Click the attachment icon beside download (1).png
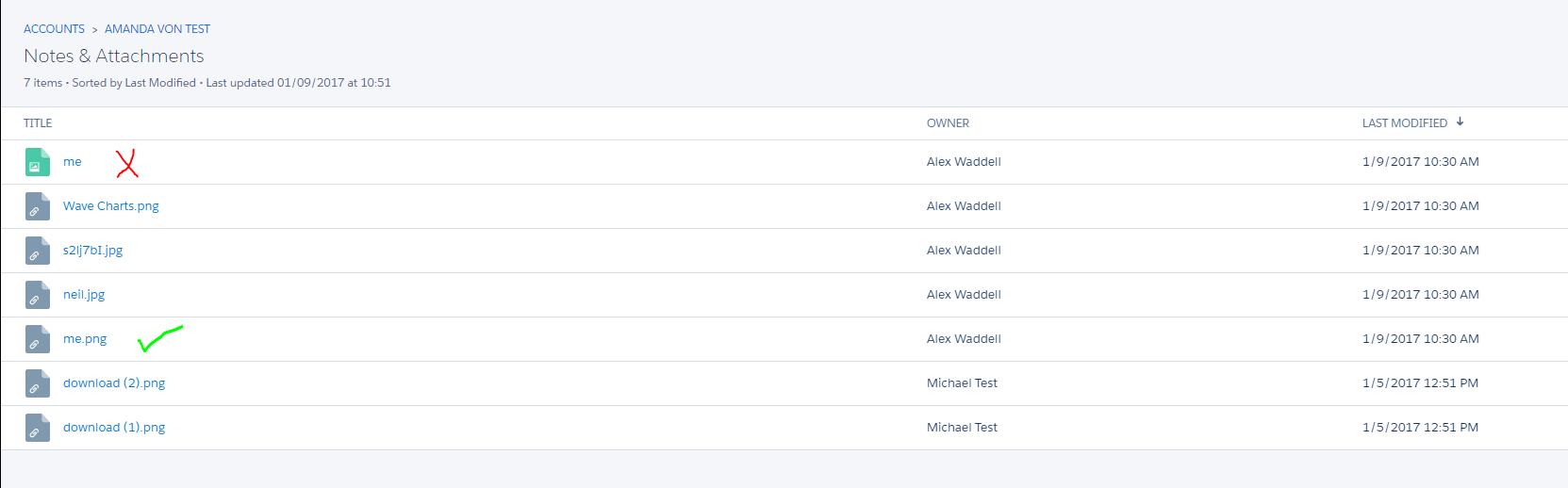The image size is (1568, 488). [x=38, y=428]
